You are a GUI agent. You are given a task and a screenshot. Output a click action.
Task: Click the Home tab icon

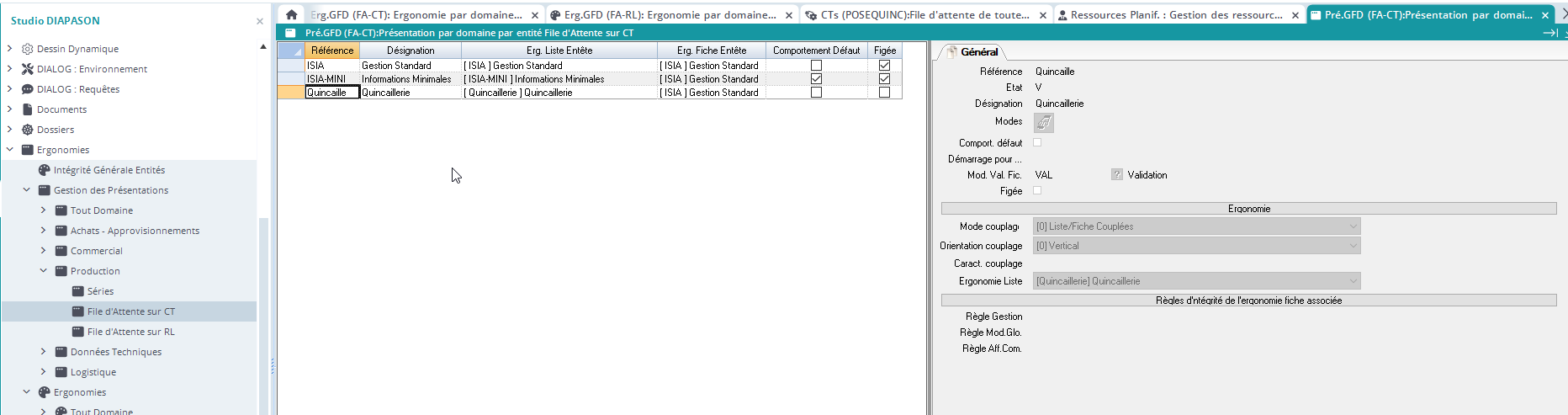pyautogui.click(x=291, y=14)
